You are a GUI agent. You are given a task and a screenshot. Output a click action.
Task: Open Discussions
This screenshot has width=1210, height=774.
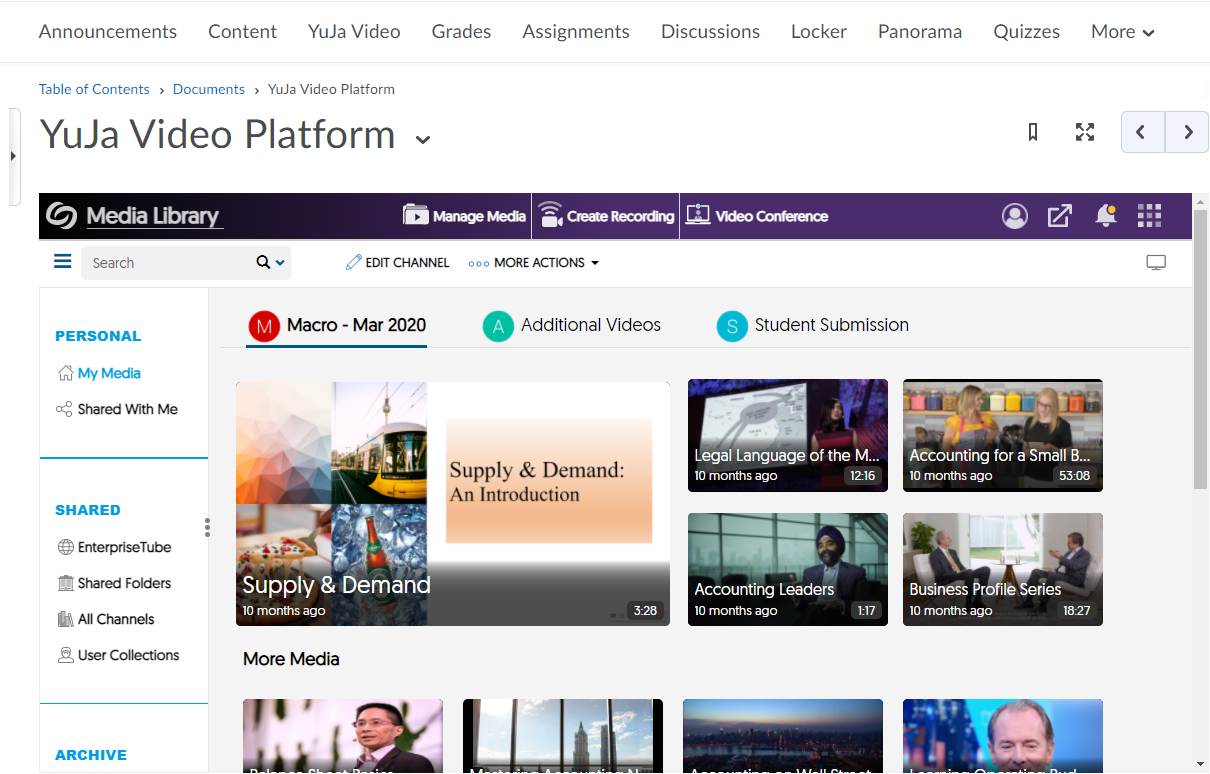(x=710, y=32)
